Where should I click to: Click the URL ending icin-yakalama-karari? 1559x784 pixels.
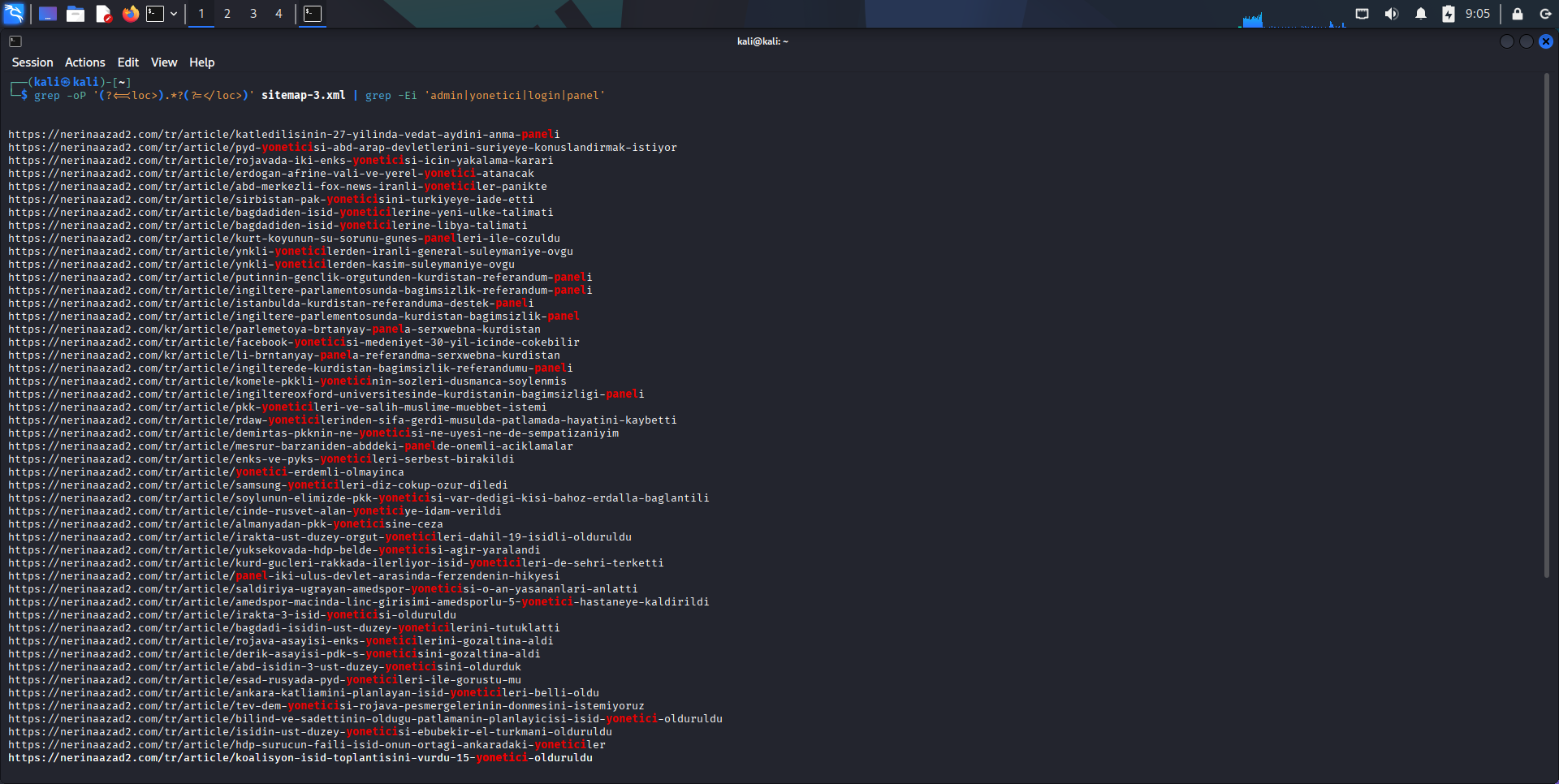(x=281, y=161)
